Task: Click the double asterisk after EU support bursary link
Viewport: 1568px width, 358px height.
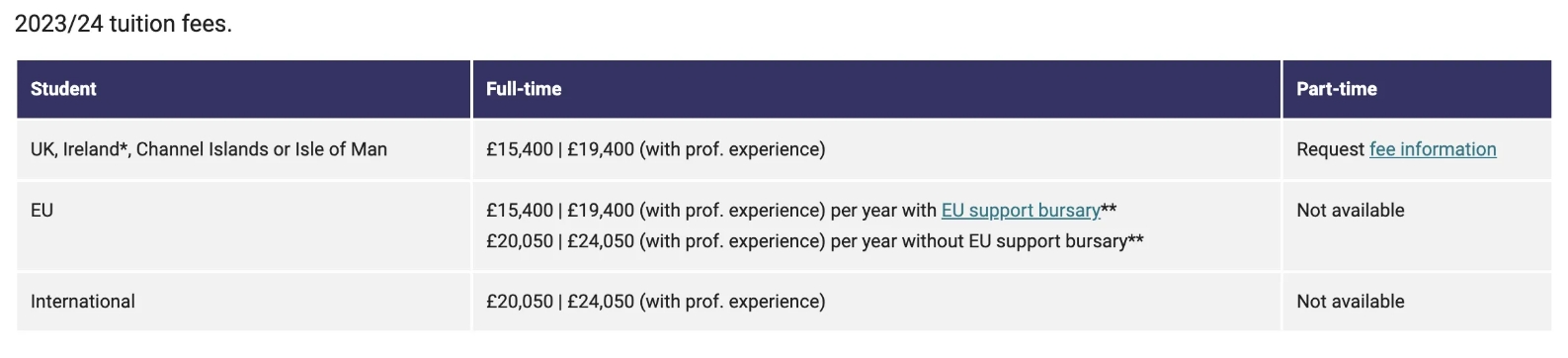Action: (x=1110, y=208)
